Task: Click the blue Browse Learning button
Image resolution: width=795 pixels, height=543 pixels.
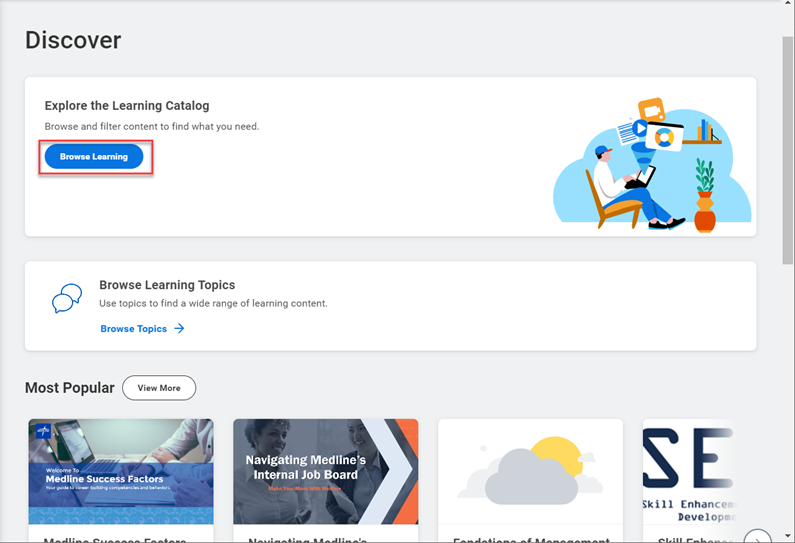Action: pos(94,157)
